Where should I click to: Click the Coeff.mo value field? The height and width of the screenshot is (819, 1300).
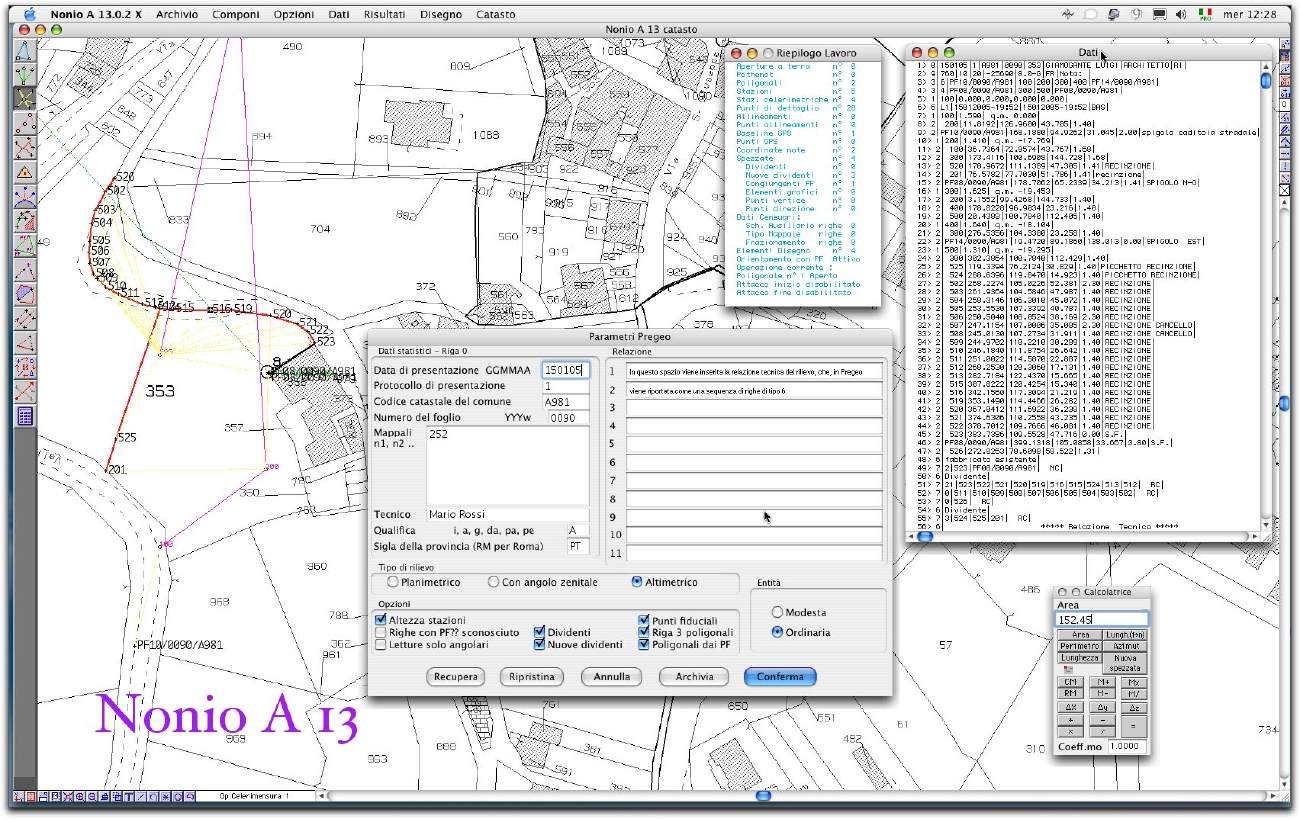click(x=1127, y=747)
